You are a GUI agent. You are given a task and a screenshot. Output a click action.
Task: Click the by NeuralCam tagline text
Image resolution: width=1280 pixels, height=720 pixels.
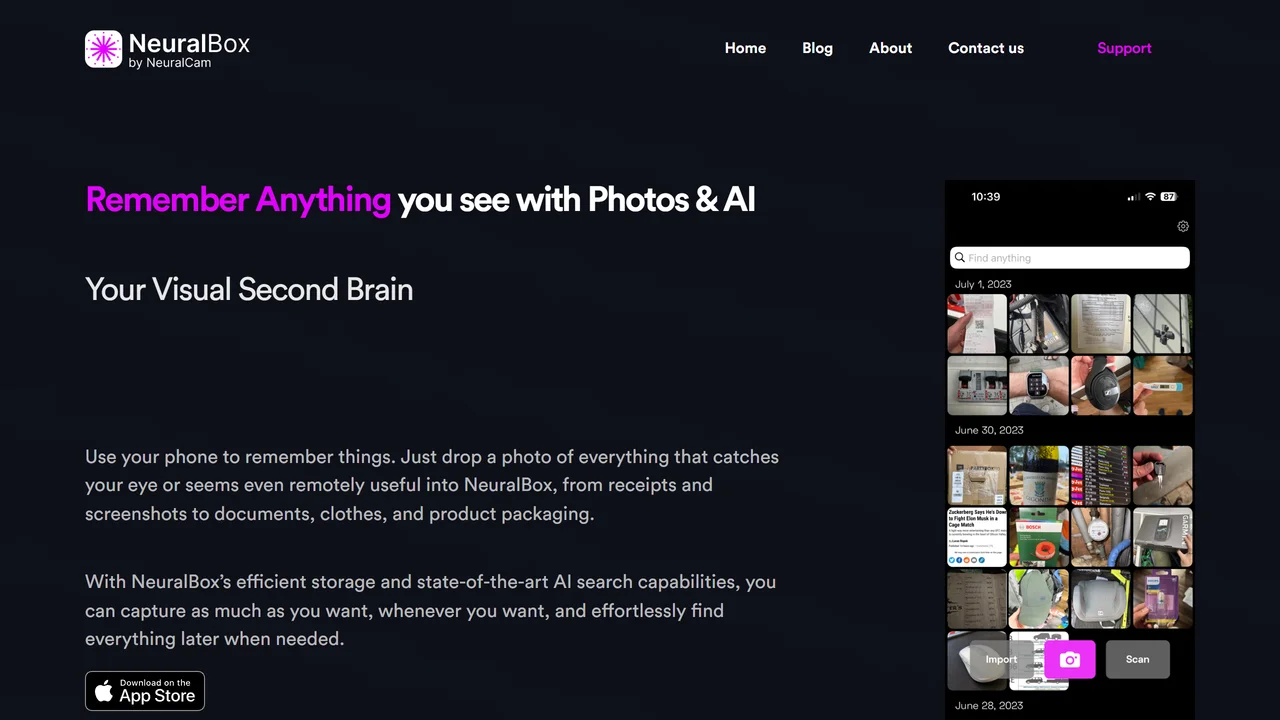point(170,62)
